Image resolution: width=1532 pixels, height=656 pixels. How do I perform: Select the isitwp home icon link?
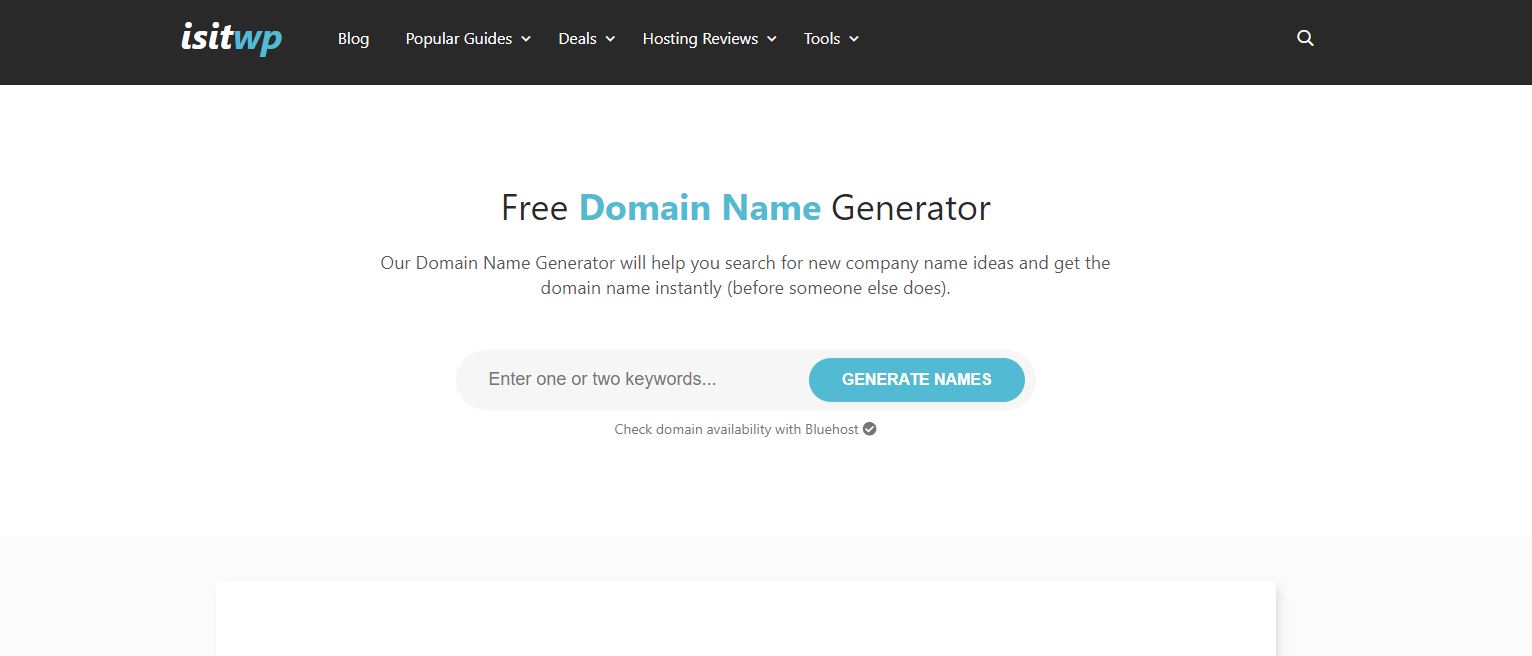230,39
